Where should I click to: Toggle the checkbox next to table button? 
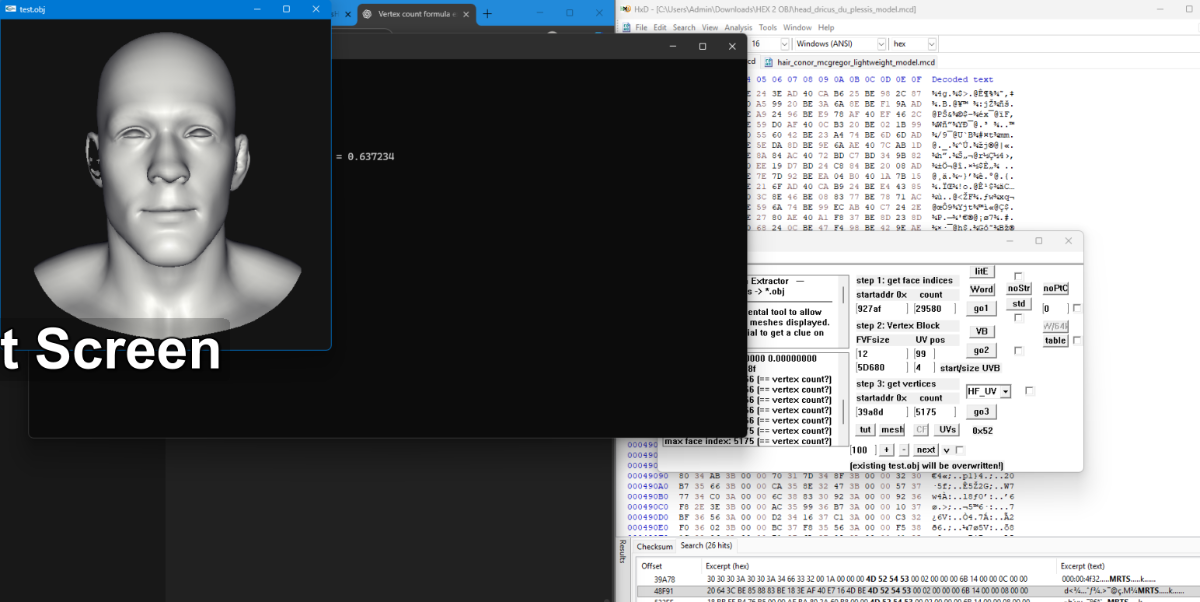pos(1077,341)
